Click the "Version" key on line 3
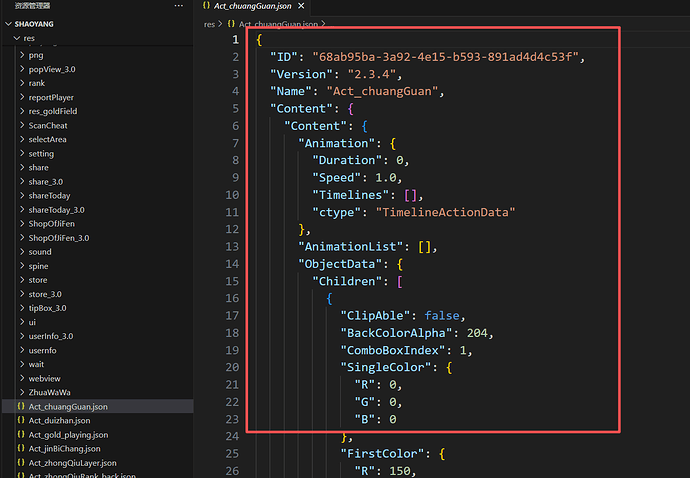This screenshot has height=478, width=690. (x=301, y=74)
